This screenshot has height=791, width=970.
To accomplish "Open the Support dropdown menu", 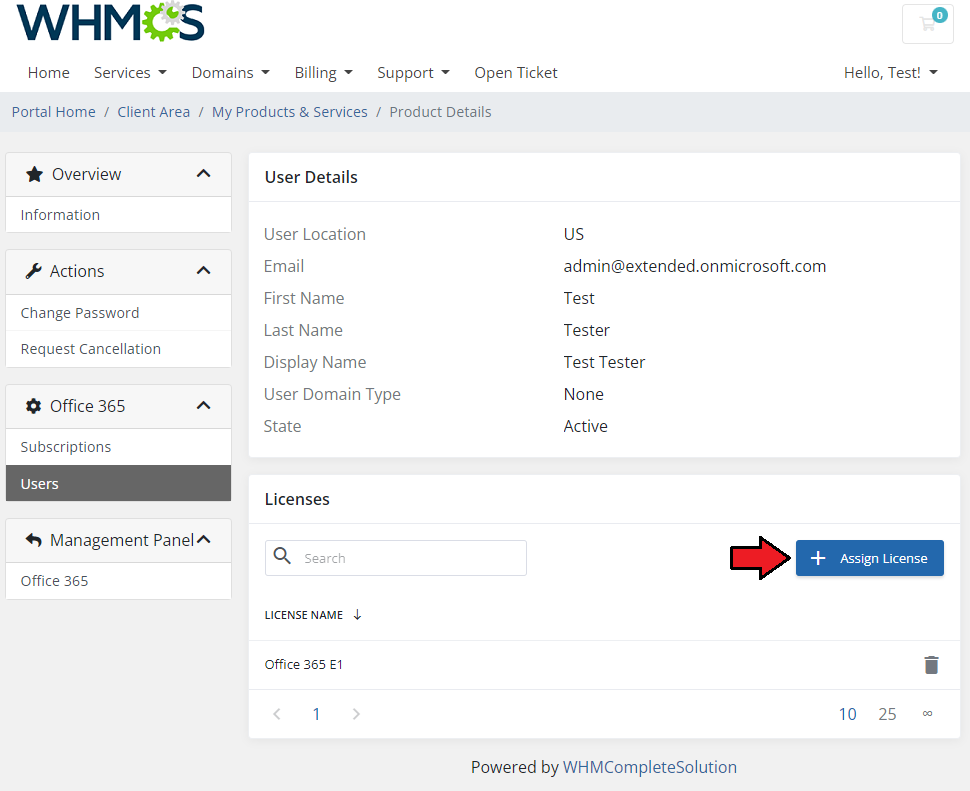I will 413,73.
